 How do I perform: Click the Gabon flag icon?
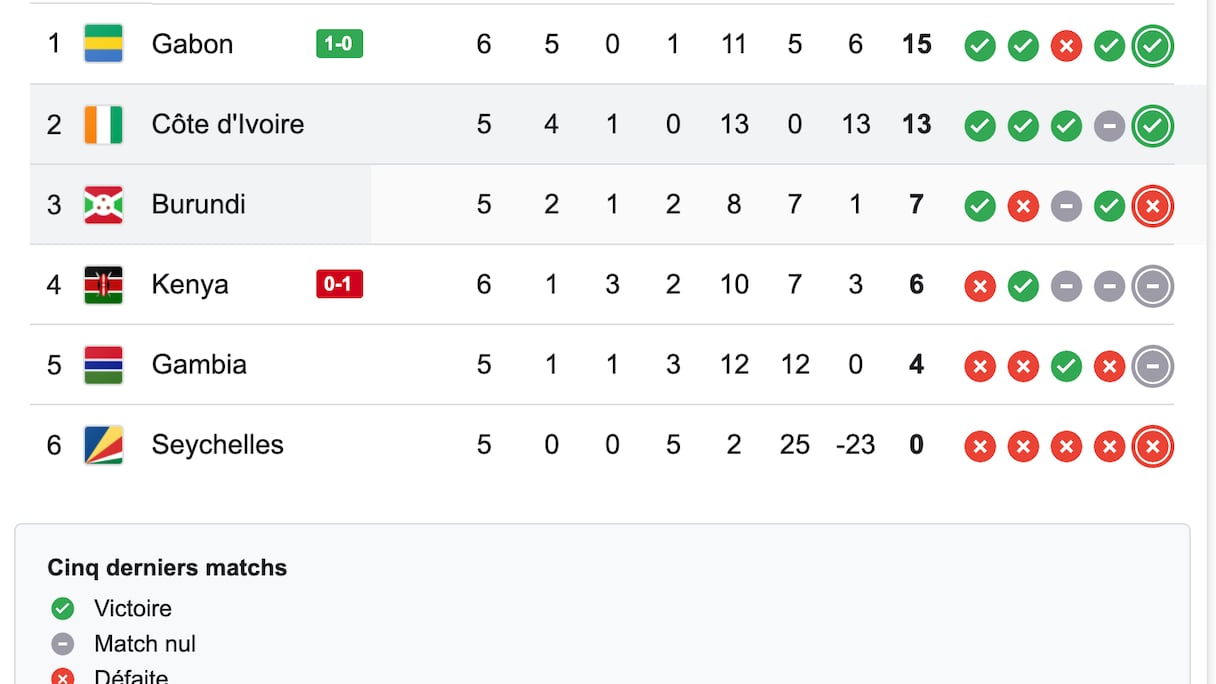point(103,44)
